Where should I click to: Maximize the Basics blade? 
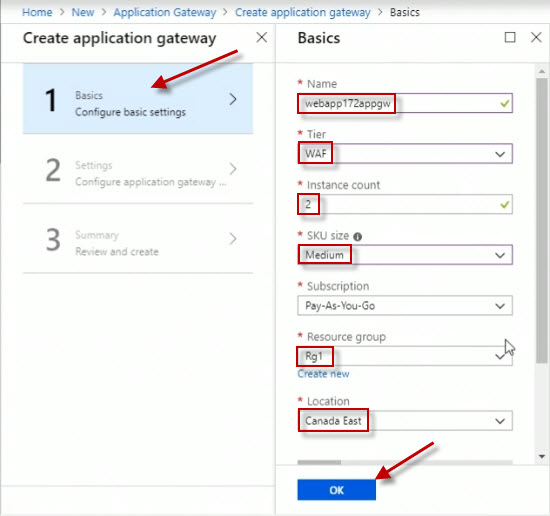pos(510,37)
